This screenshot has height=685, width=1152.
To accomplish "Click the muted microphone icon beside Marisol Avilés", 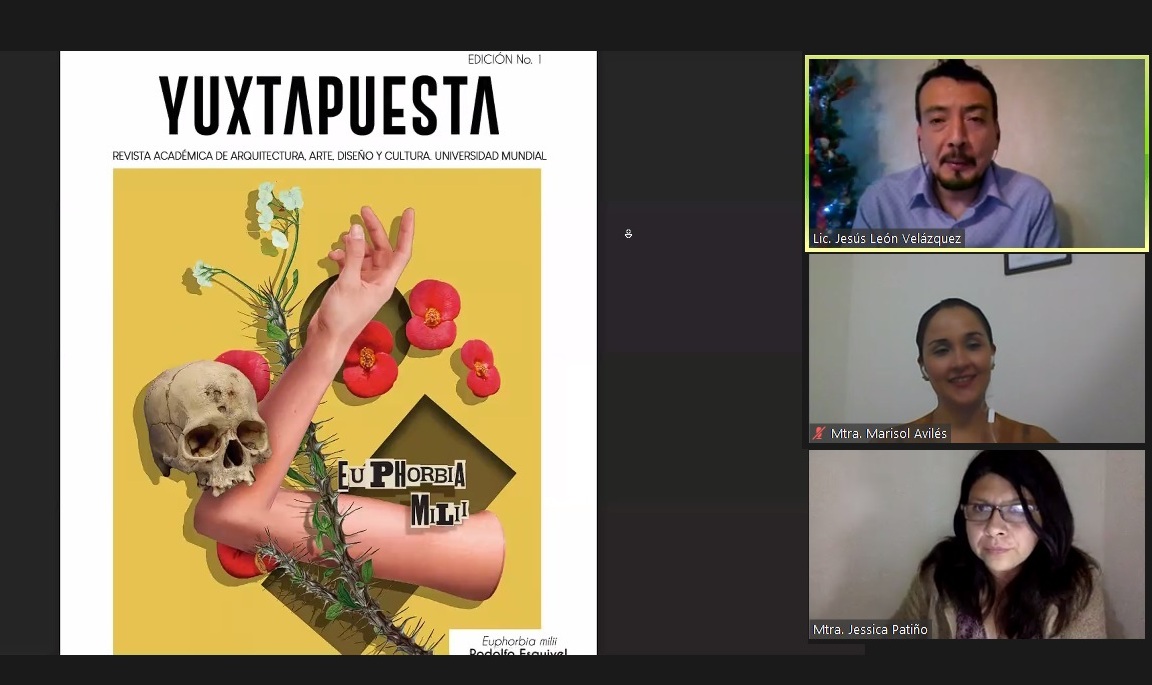I will tap(820, 434).
